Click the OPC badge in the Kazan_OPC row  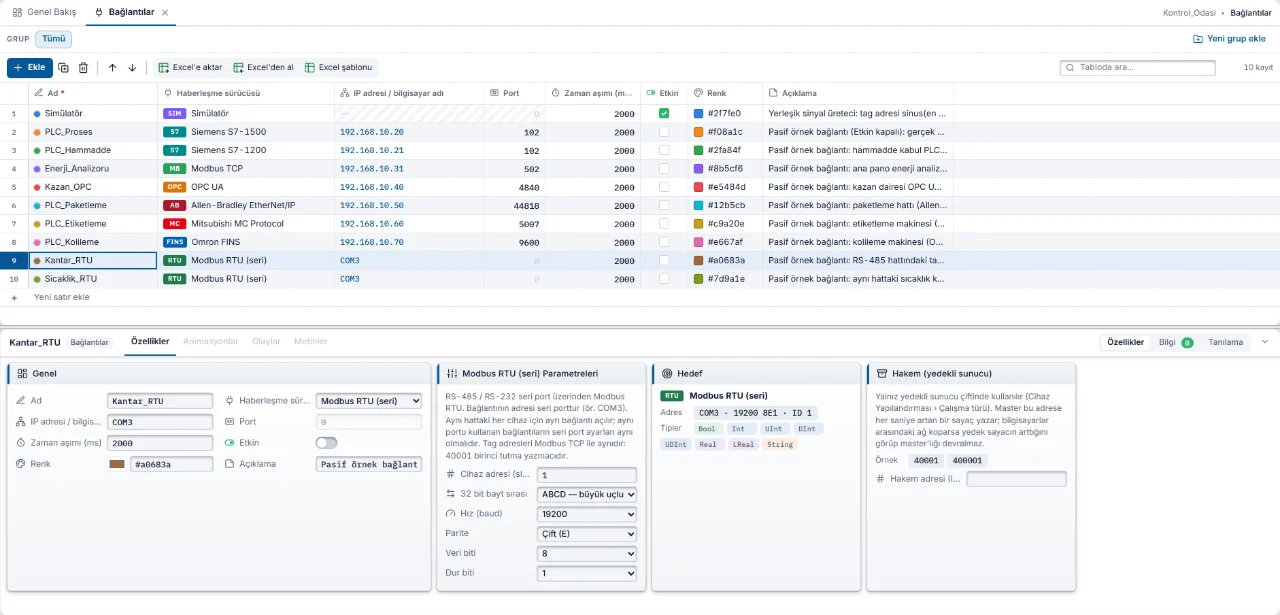coord(175,187)
